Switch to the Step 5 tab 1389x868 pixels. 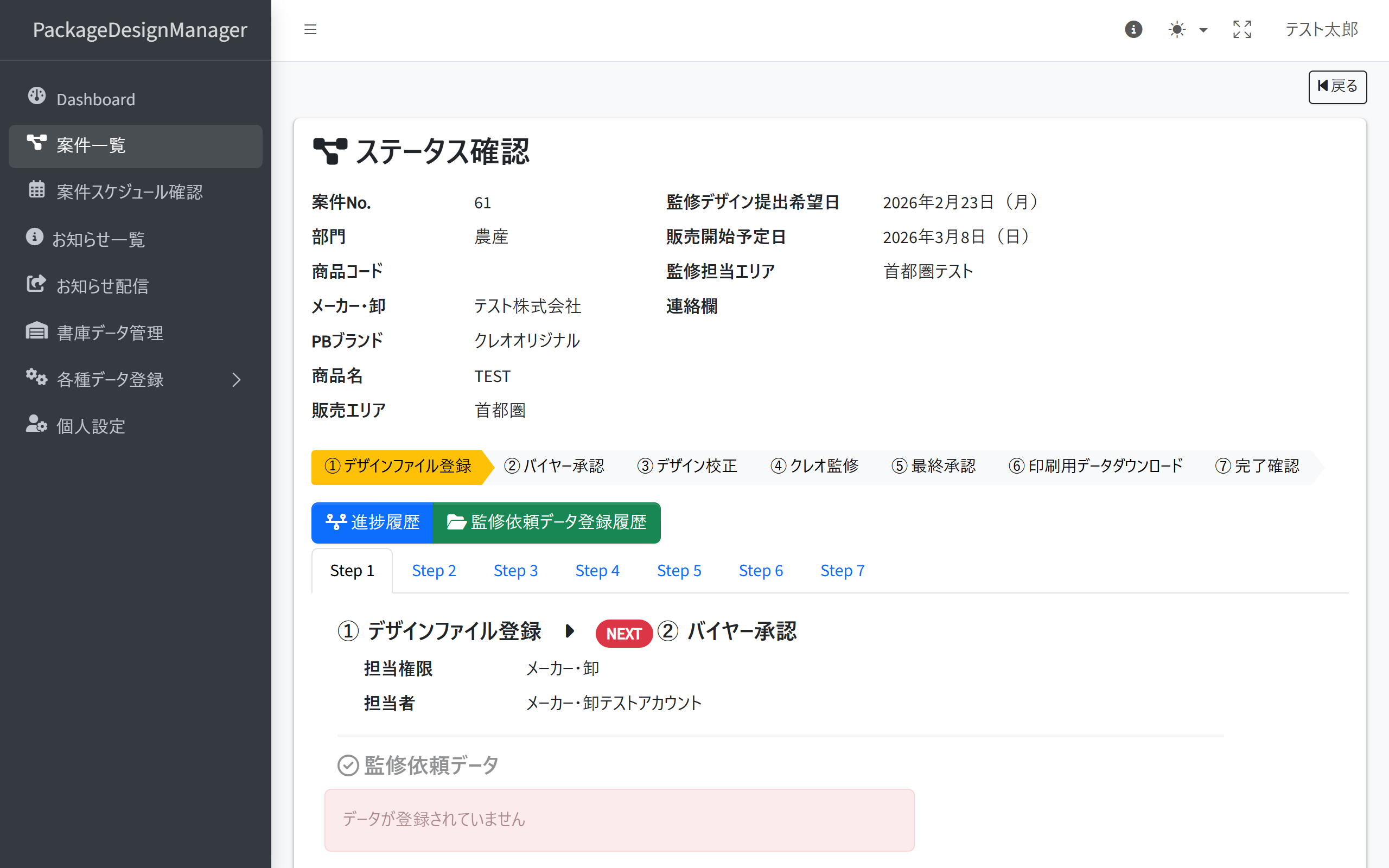678,571
